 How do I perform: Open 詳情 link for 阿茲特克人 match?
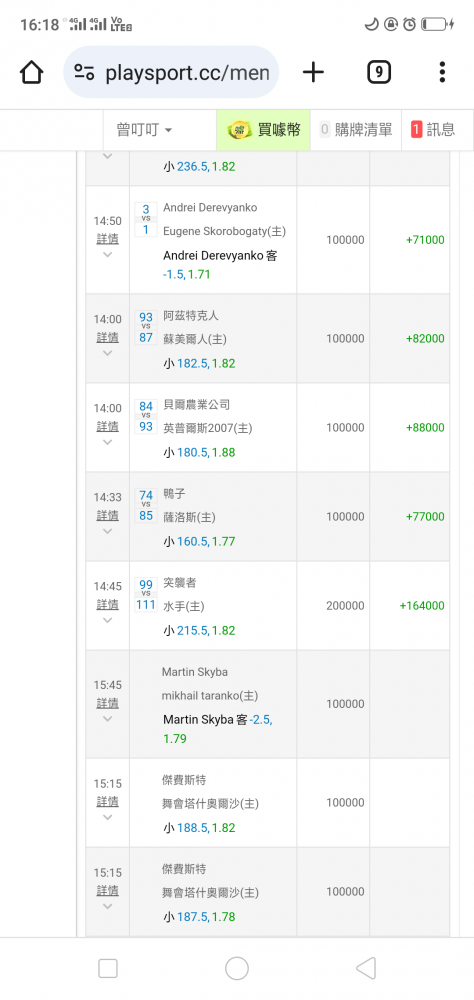[x=107, y=337]
